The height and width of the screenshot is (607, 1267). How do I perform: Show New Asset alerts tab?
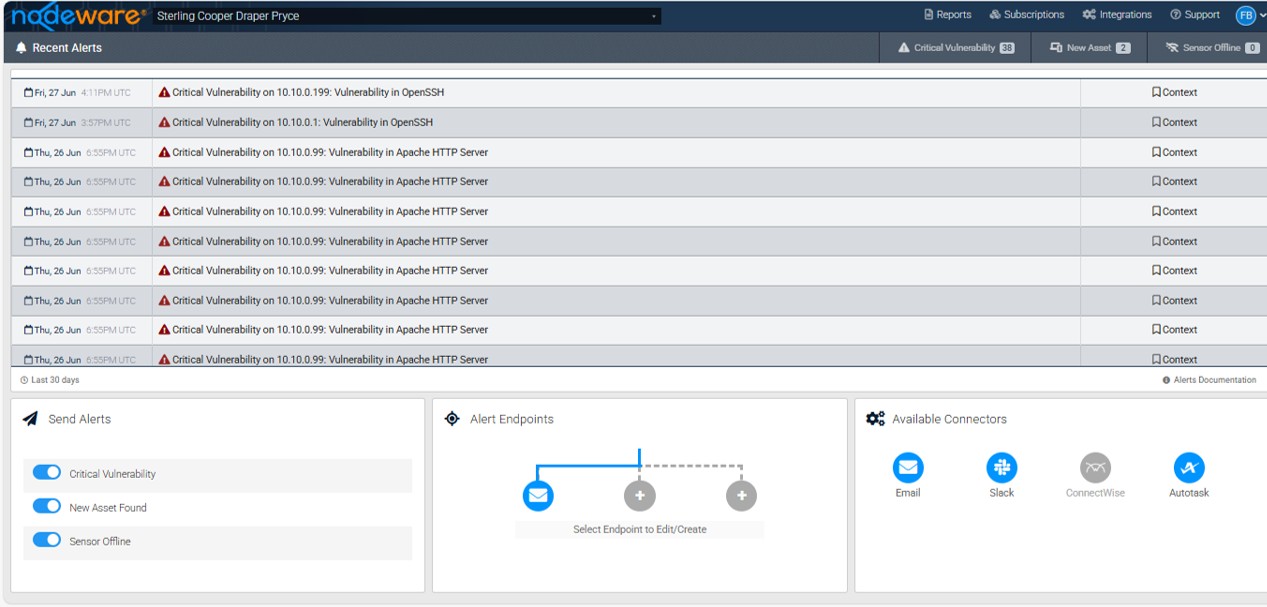tap(1090, 48)
